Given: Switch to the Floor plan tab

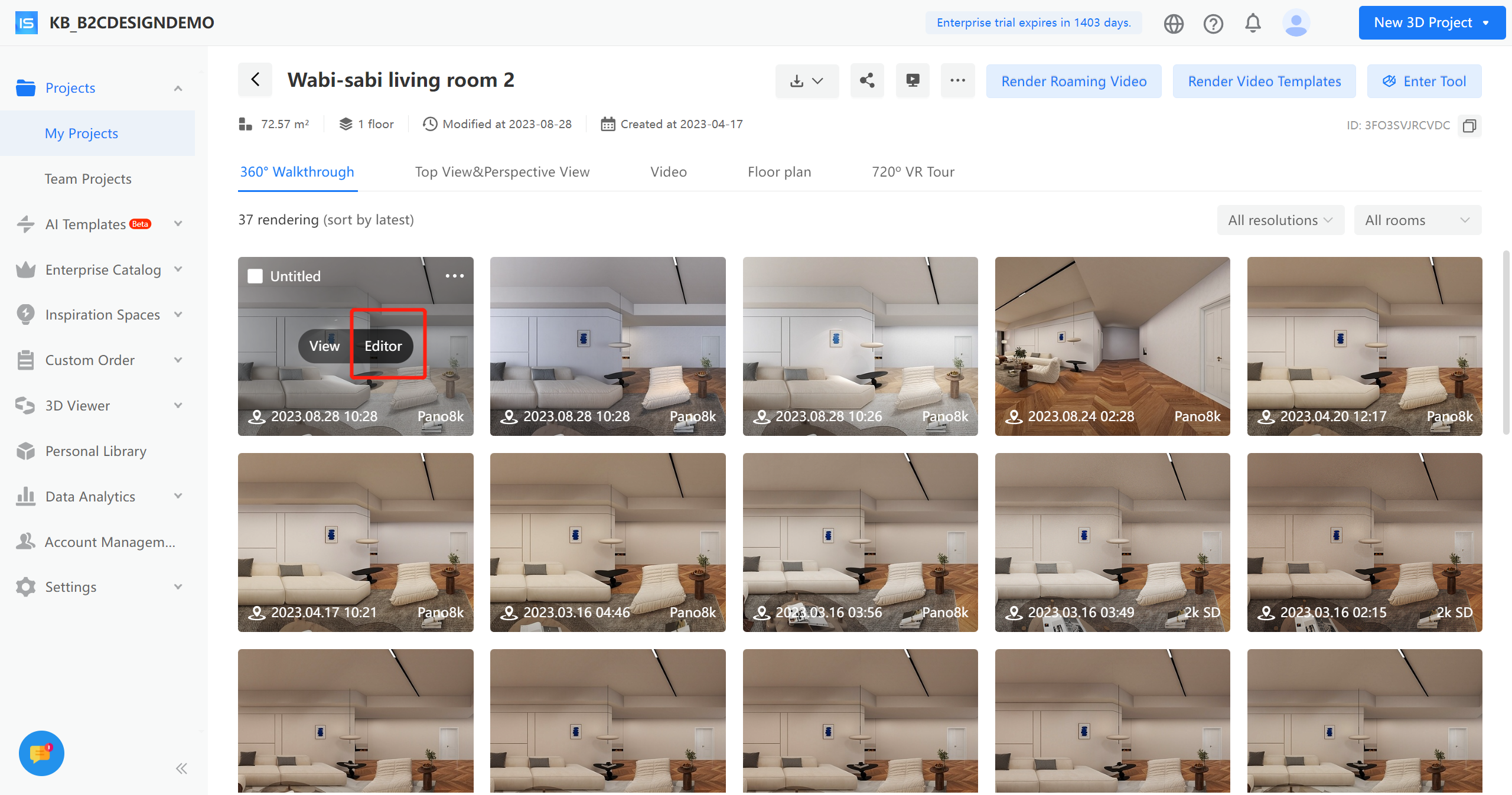Looking at the screenshot, I should 779,172.
